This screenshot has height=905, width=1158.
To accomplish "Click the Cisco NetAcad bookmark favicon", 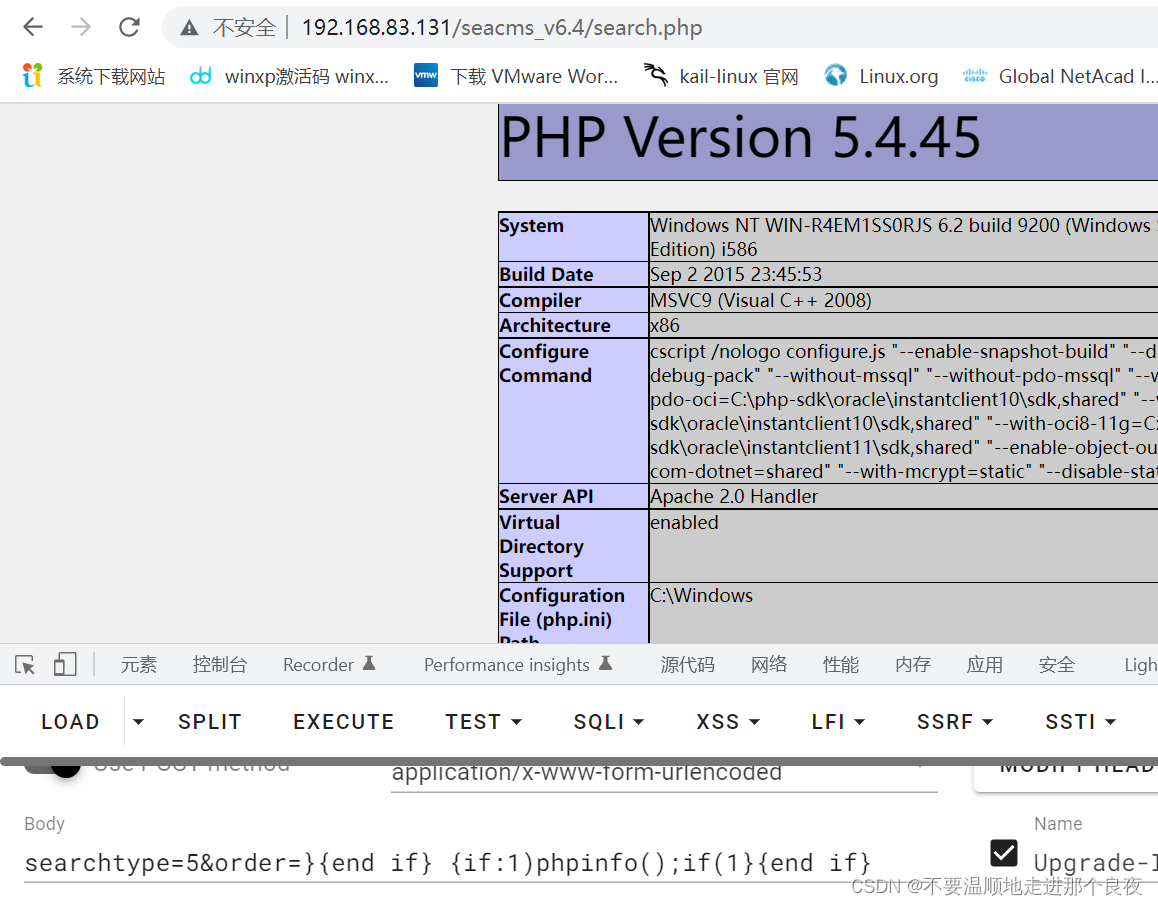I will click(x=974, y=75).
